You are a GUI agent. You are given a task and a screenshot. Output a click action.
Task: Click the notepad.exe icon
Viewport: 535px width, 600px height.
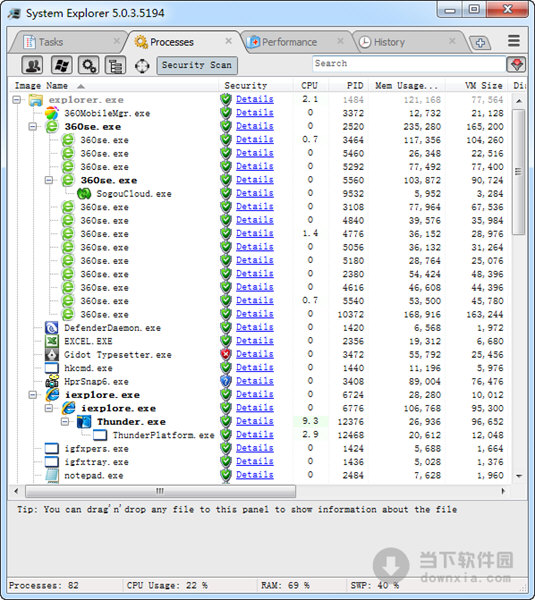(x=52, y=475)
